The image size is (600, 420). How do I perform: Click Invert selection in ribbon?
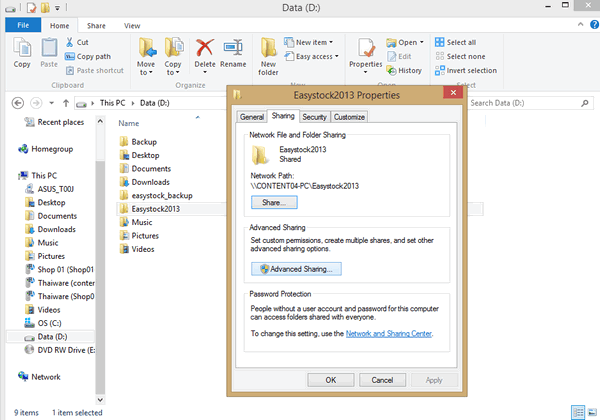tap(466, 70)
